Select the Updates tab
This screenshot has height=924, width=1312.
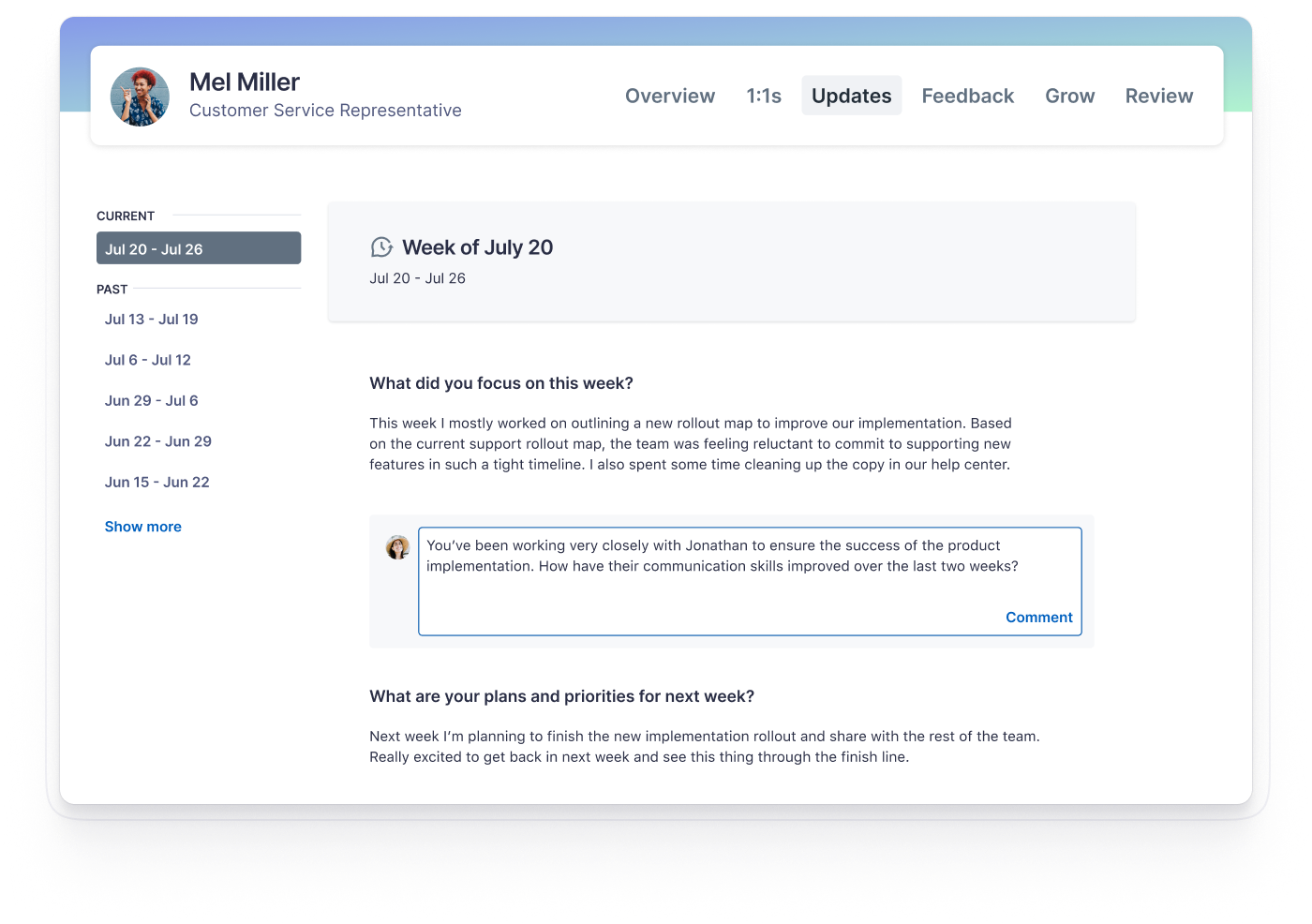point(851,96)
